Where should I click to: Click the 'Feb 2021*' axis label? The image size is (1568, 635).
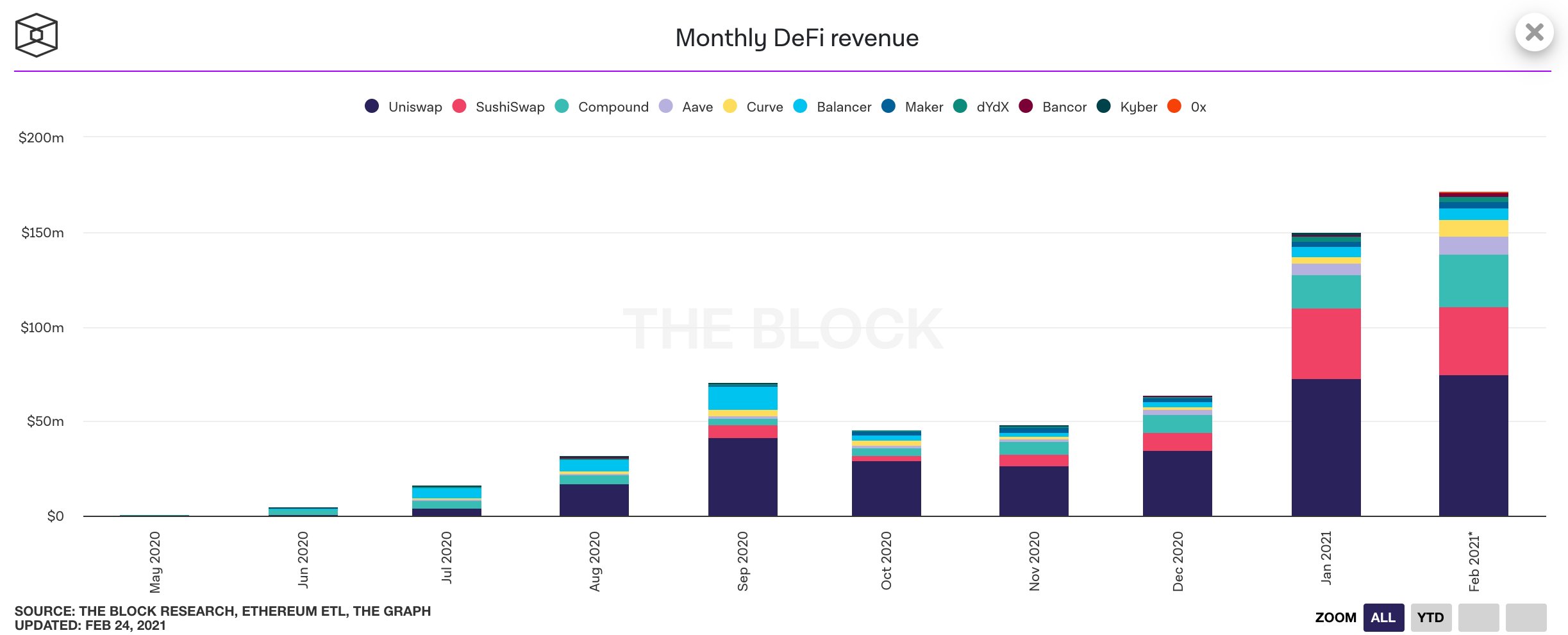[x=1473, y=561]
